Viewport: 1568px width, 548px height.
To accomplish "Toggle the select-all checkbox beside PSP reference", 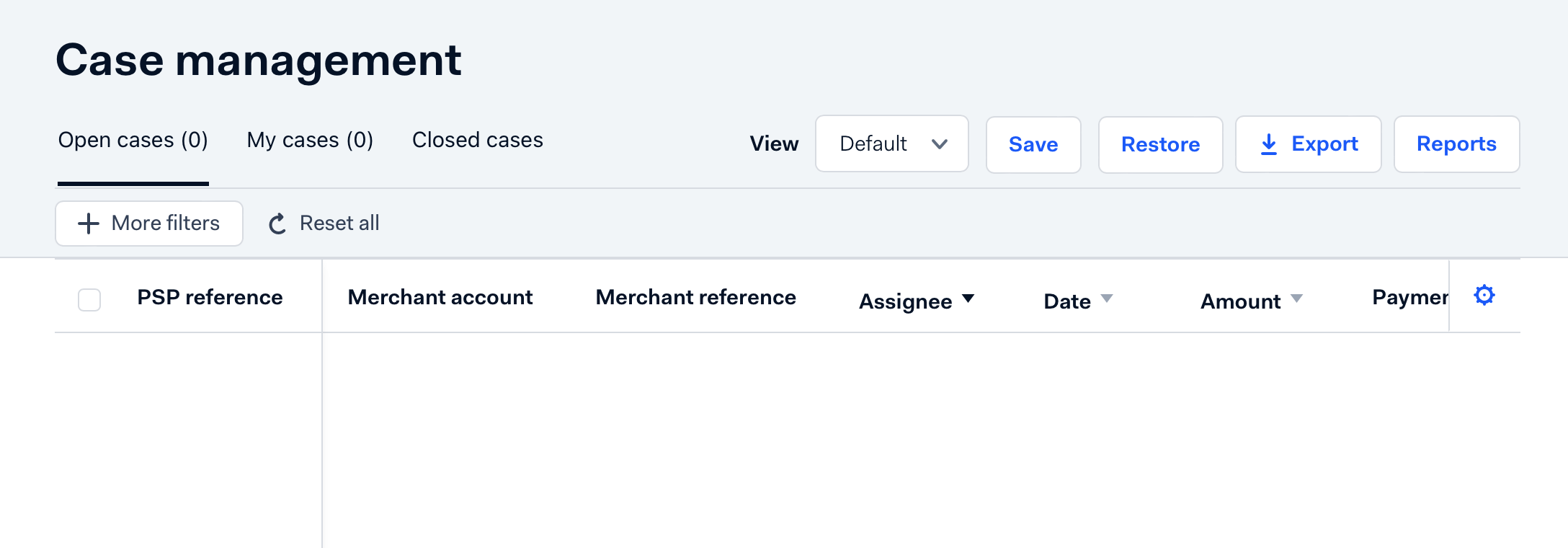I will pyautogui.click(x=89, y=299).
